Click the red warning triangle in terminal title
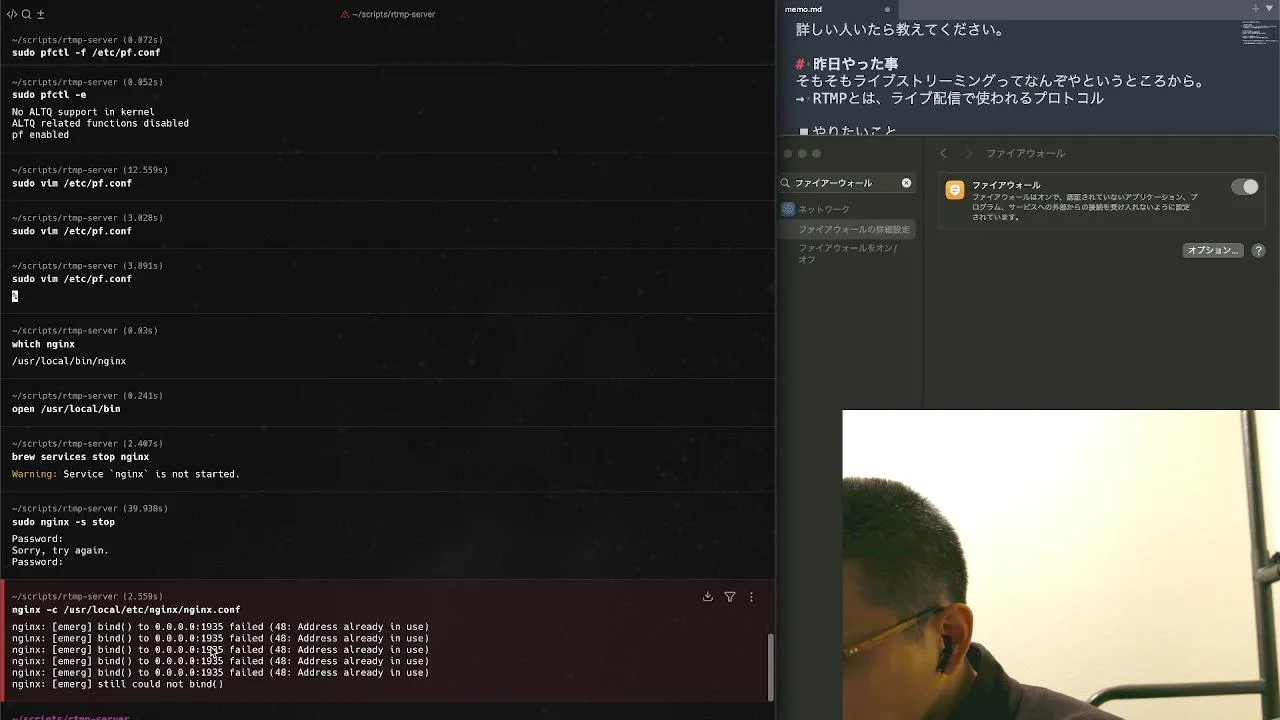The image size is (1280, 720). pos(345,14)
